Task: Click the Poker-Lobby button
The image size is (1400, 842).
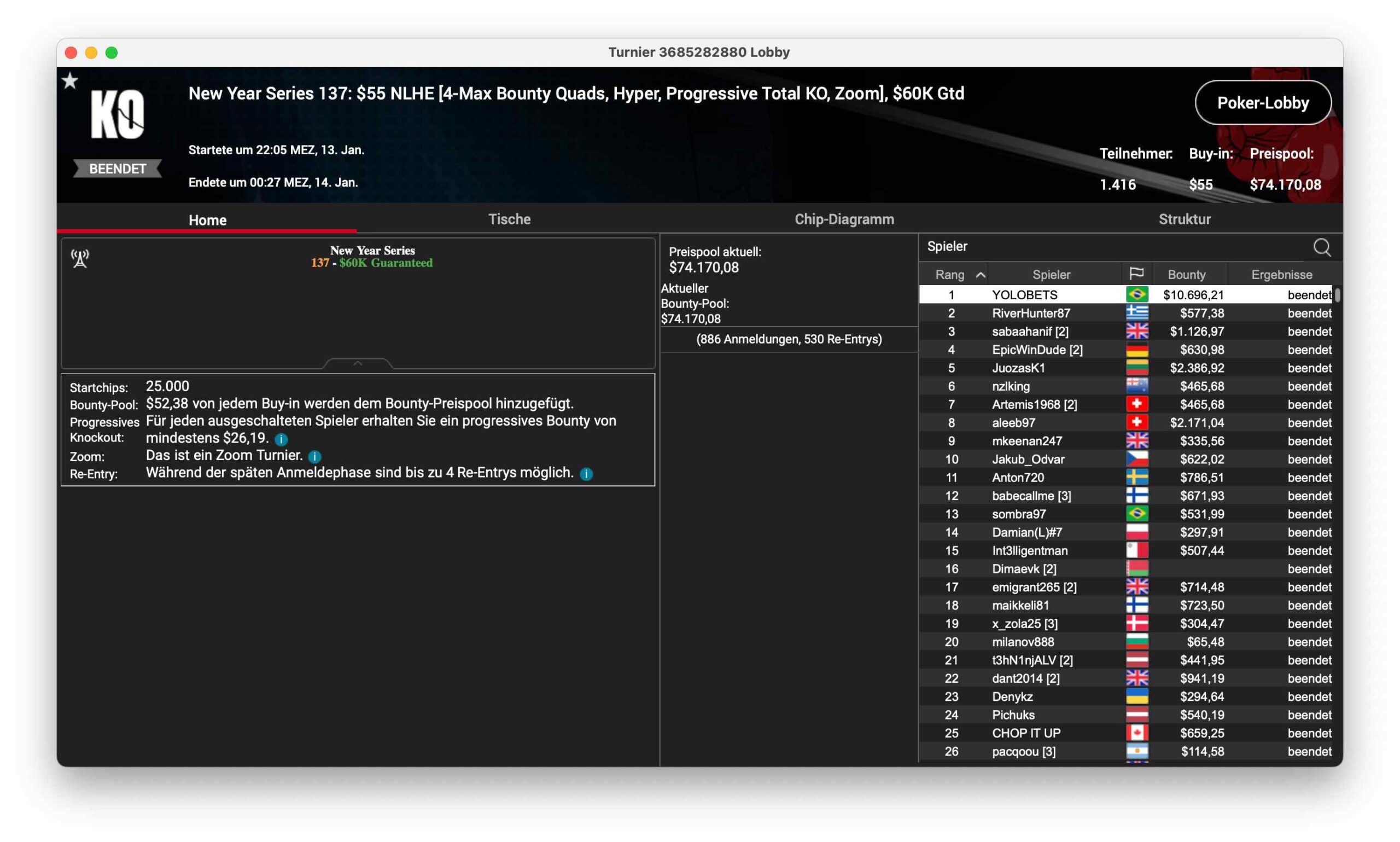Action: [1262, 103]
